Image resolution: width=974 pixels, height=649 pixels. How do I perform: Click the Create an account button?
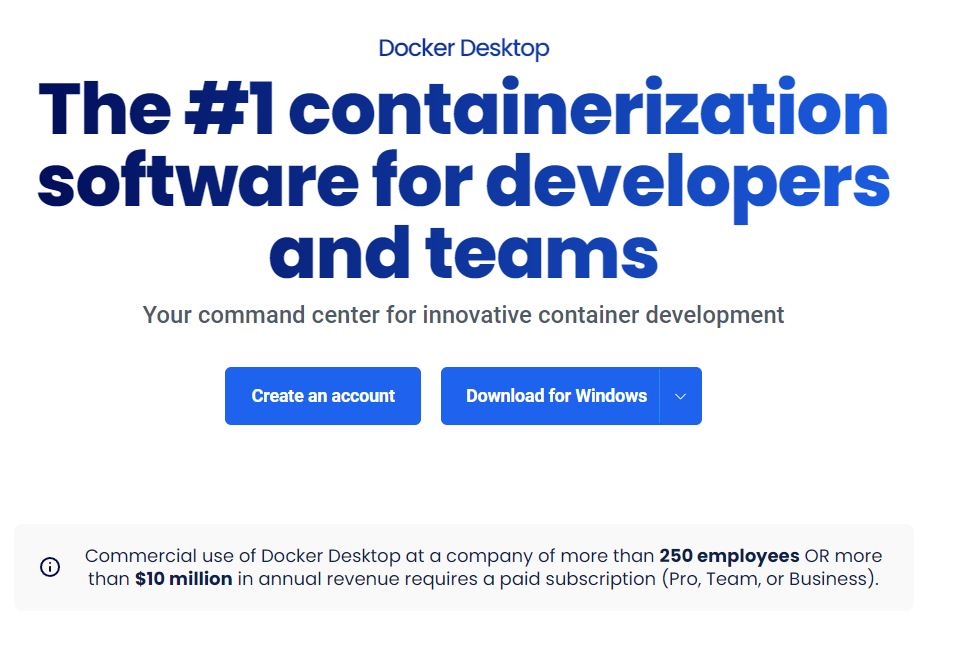point(322,396)
